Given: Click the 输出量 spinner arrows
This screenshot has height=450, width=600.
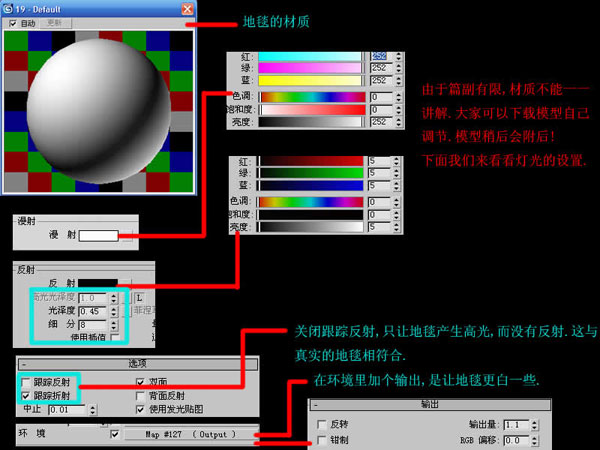Looking at the screenshot, I should coord(535,425).
